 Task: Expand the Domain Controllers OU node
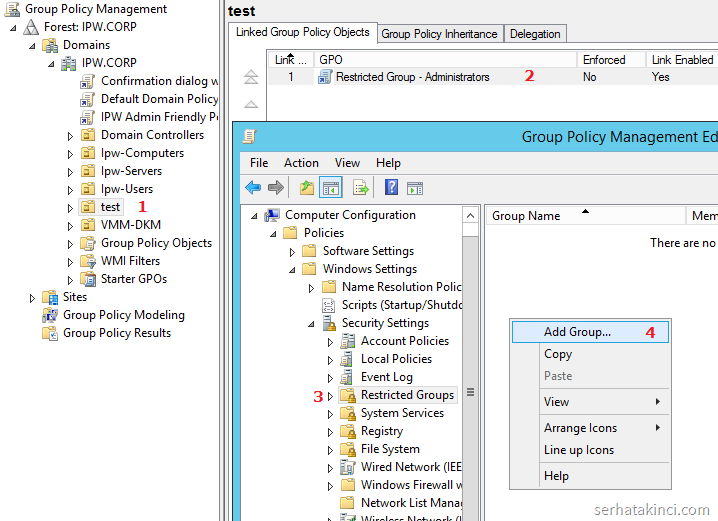tap(70, 136)
